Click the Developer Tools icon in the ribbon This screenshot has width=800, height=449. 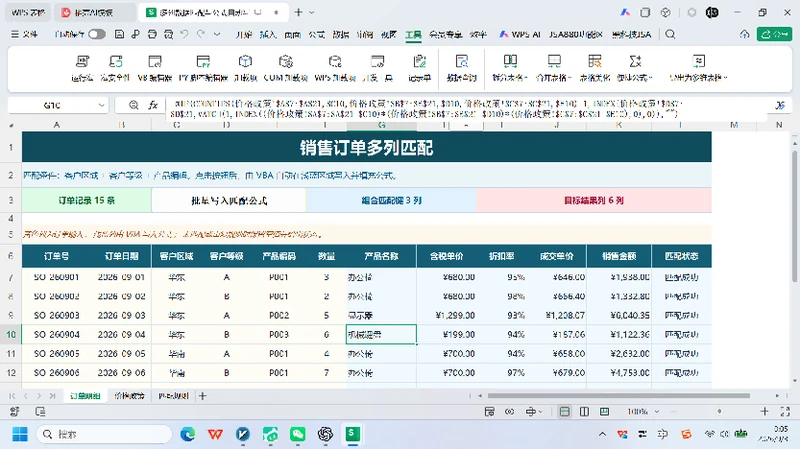click(378, 62)
